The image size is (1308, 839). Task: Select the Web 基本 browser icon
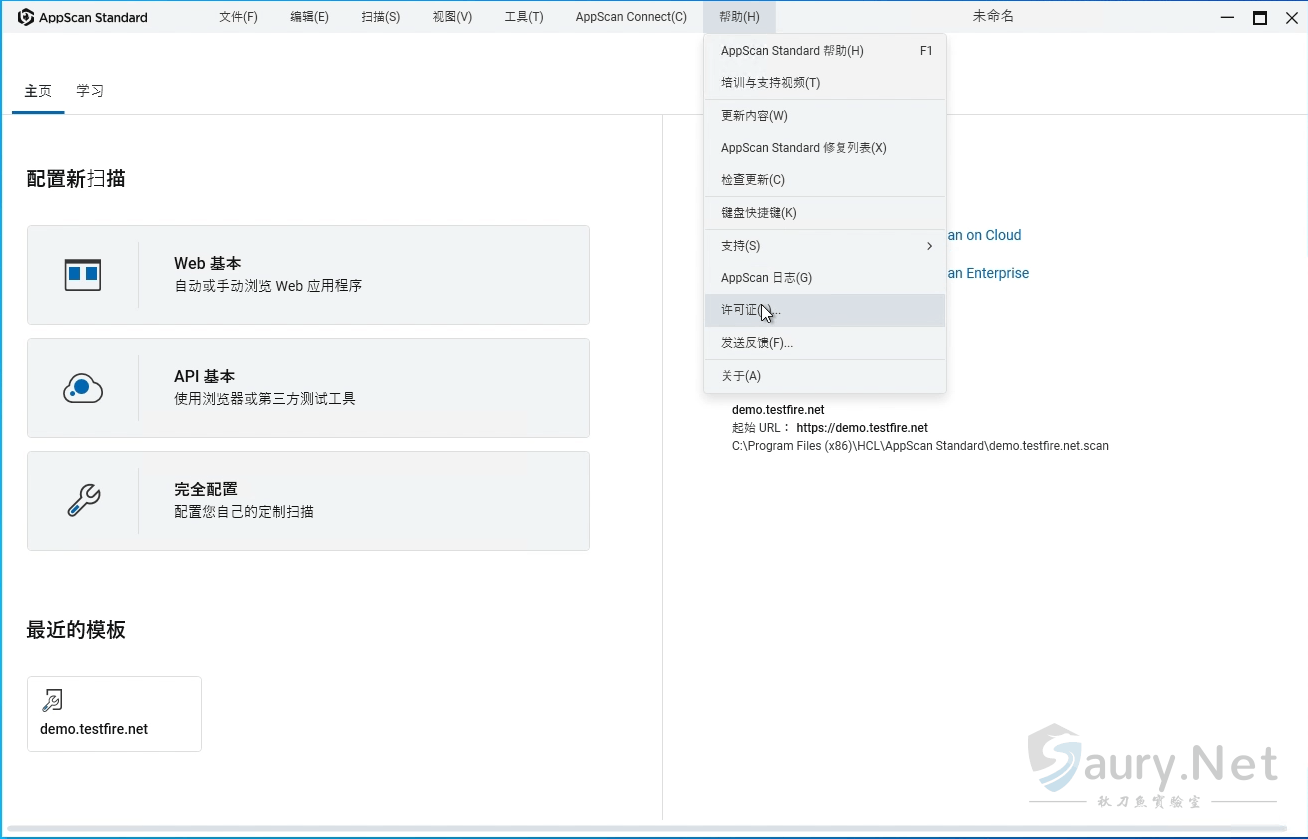(x=83, y=273)
